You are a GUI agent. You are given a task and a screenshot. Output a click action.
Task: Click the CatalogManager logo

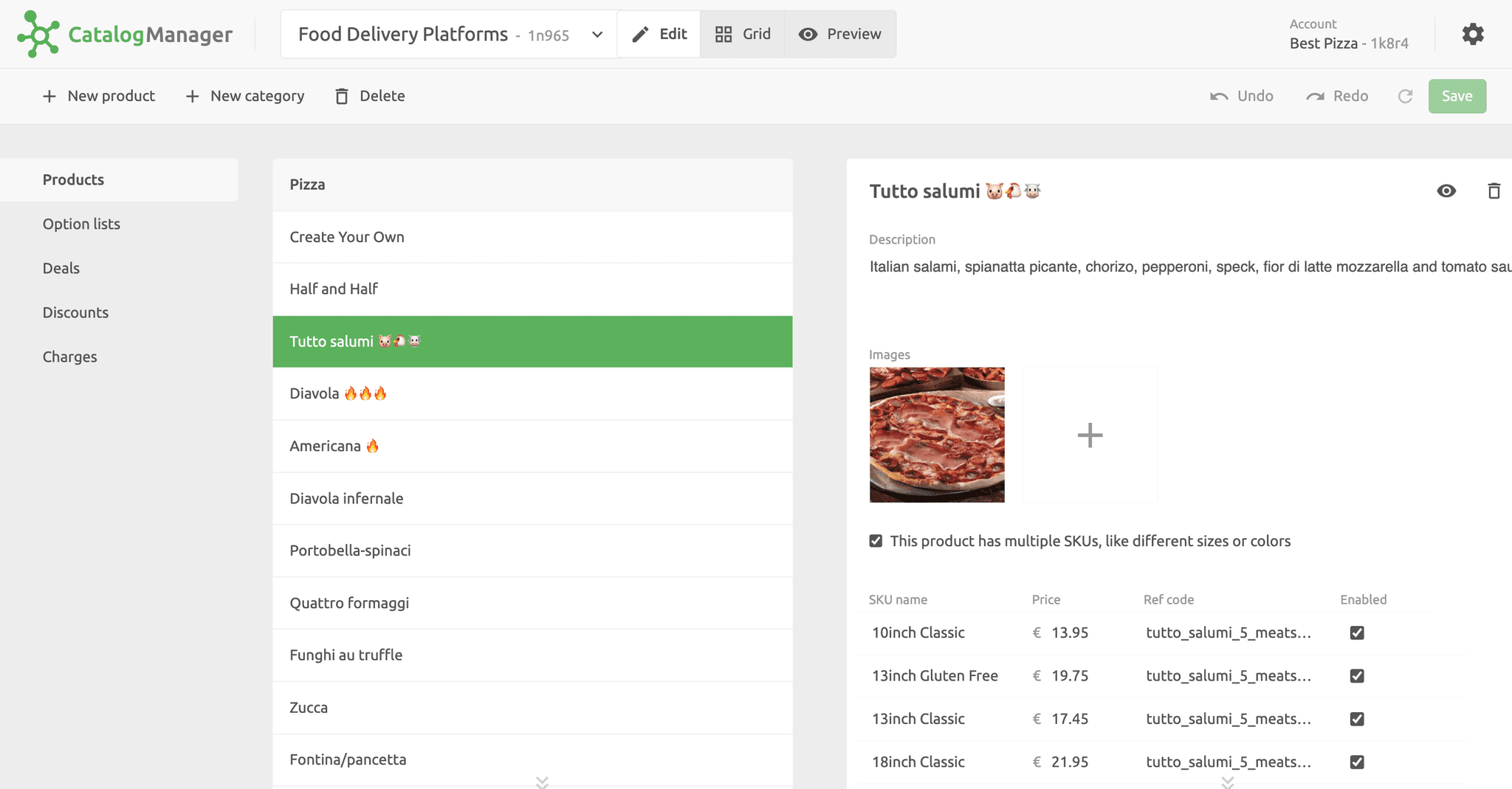[126, 34]
